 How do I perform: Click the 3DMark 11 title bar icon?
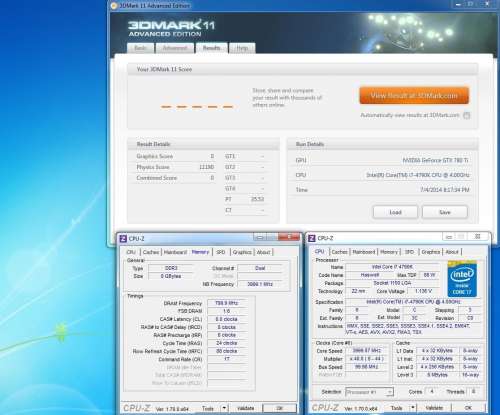coord(114,6)
